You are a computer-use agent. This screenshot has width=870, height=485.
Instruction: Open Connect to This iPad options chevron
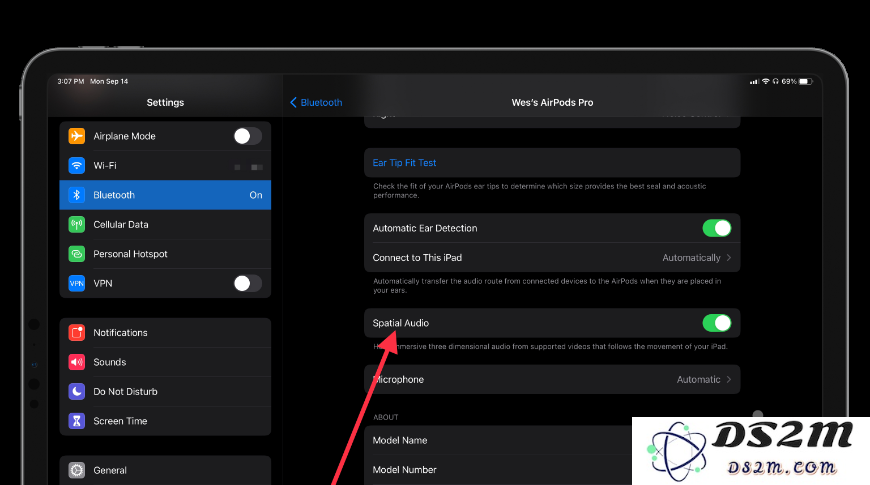coord(729,257)
